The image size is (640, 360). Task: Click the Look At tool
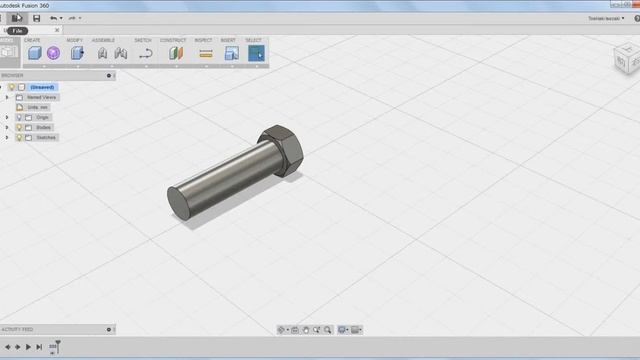[x=295, y=330]
